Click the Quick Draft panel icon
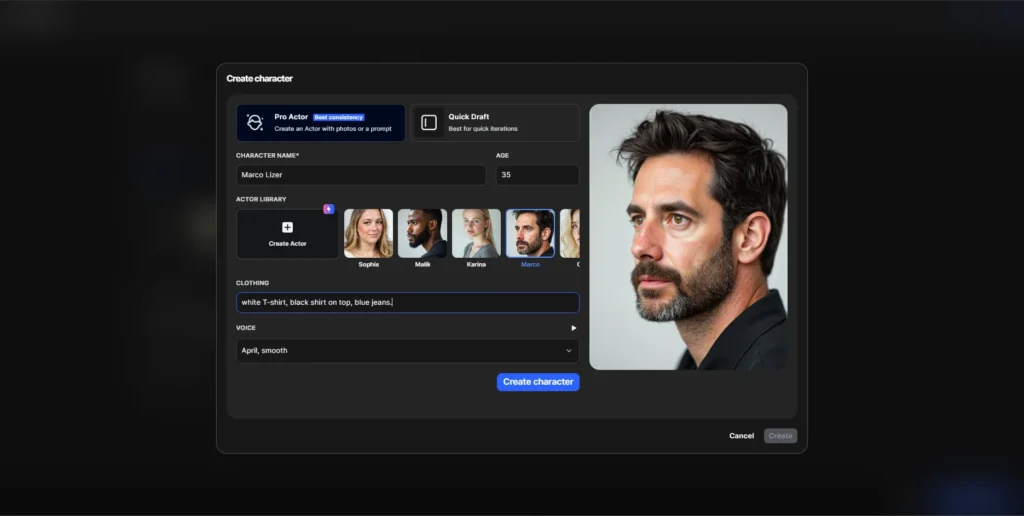Image resolution: width=1024 pixels, height=516 pixels. (429, 123)
